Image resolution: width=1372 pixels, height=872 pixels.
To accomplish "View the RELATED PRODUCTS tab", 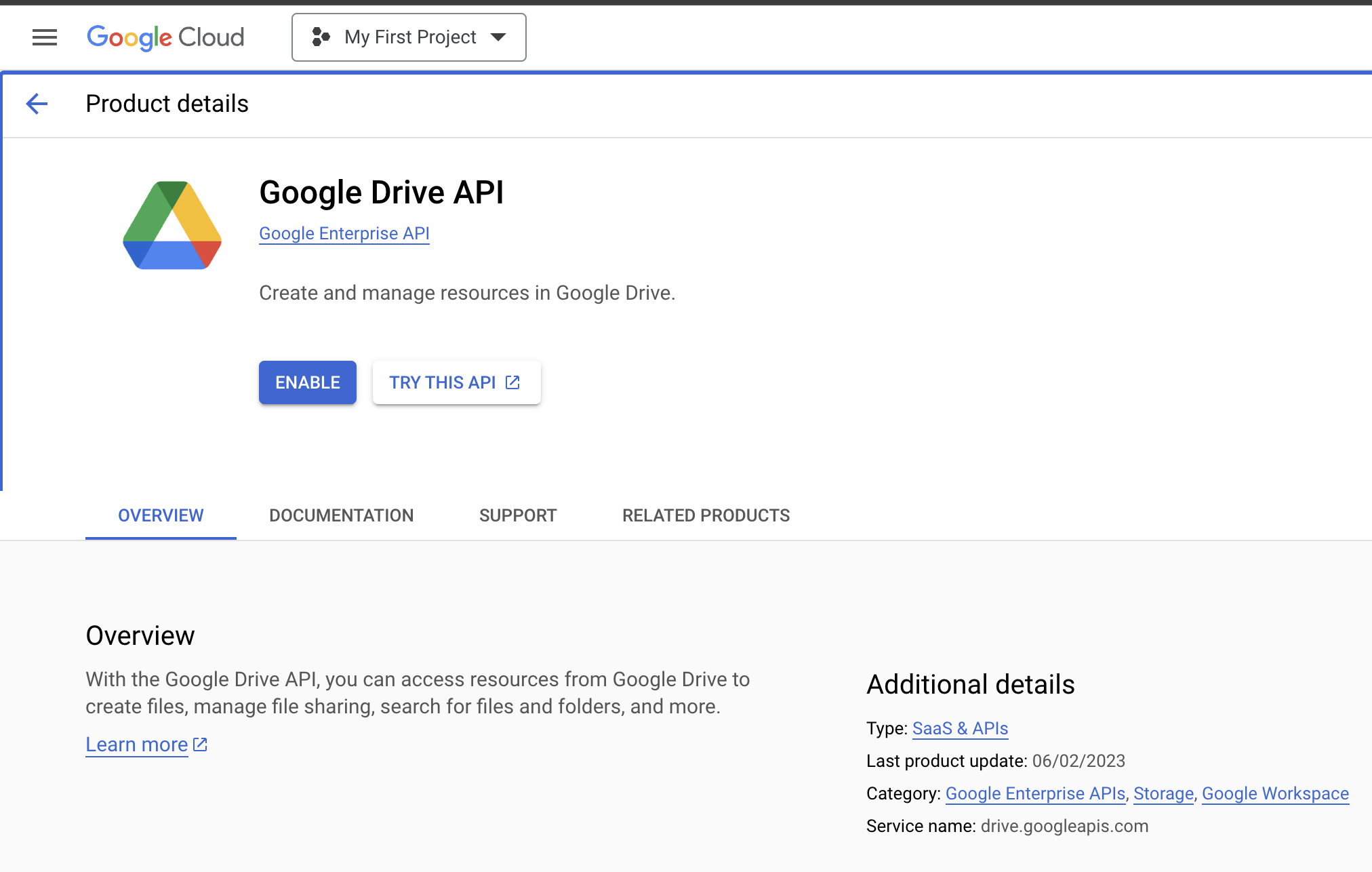I will [706, 515].
